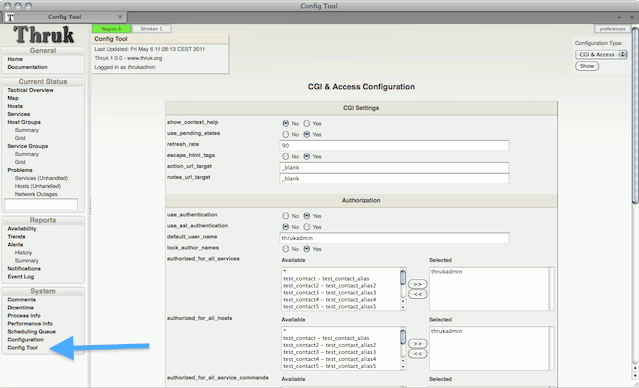Image resolution: width=639 pixels, height=388 pixels.
Task: Select thrukadmin in authorized_for_all_hosts Selected list
Action: [447, 331]
